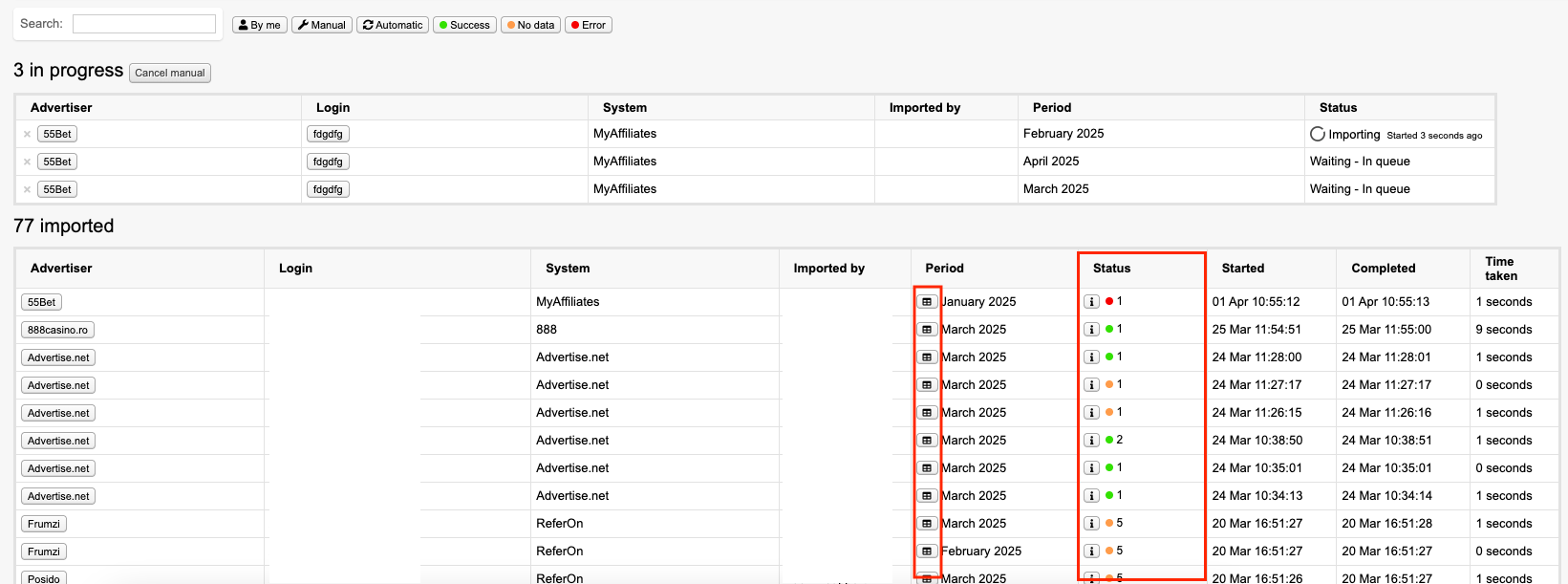Viewport: 1568px width, 584px height.
Task: Show info for import started 10:38:50
Action: pos(1091,441)
